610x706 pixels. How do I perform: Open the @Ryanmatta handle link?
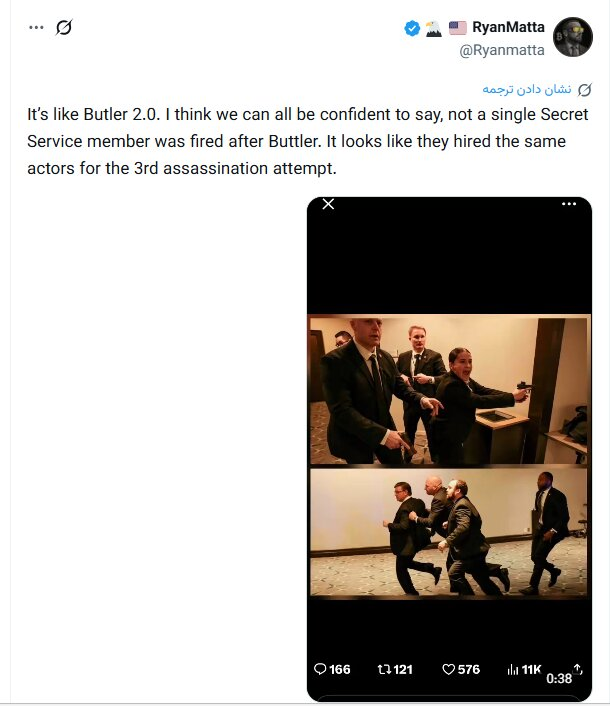(502, 50)
